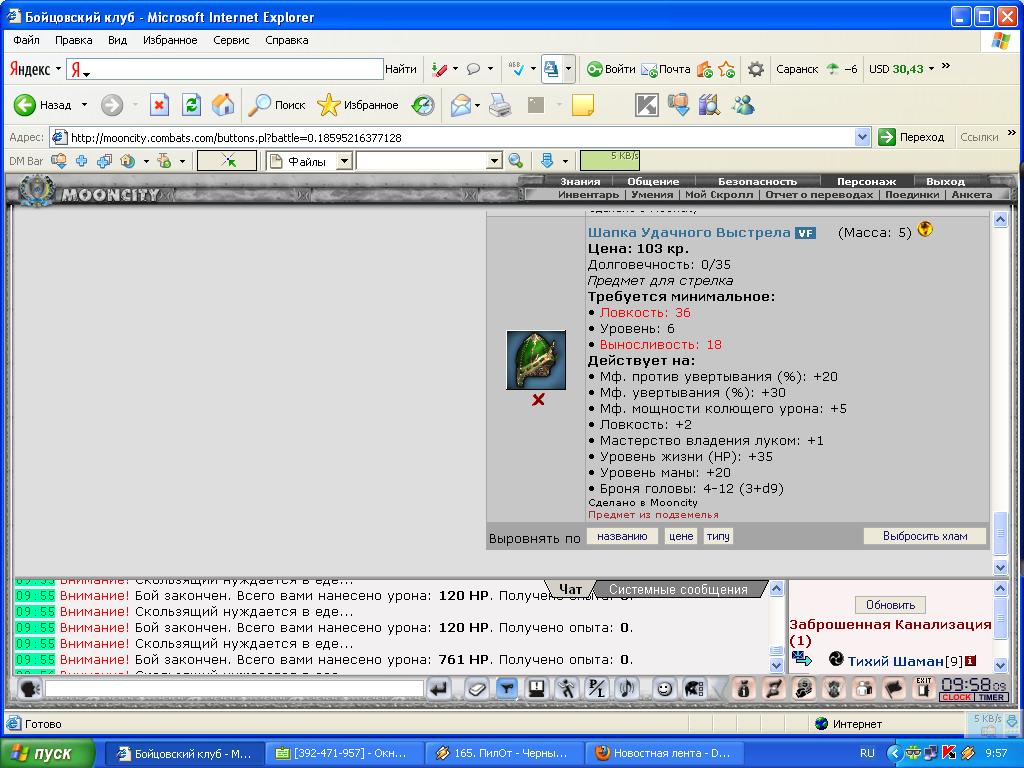Open the Файлы combo box dropdown
The image size is (1024, 768).
(x=344, y=161)
